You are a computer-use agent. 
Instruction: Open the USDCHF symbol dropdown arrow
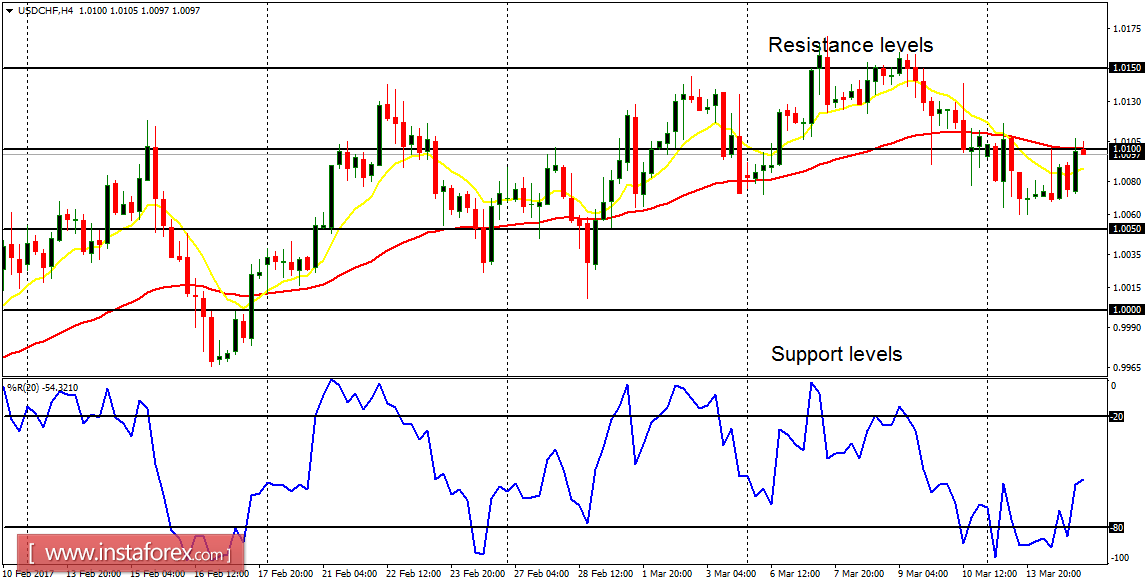coord(9,10)
